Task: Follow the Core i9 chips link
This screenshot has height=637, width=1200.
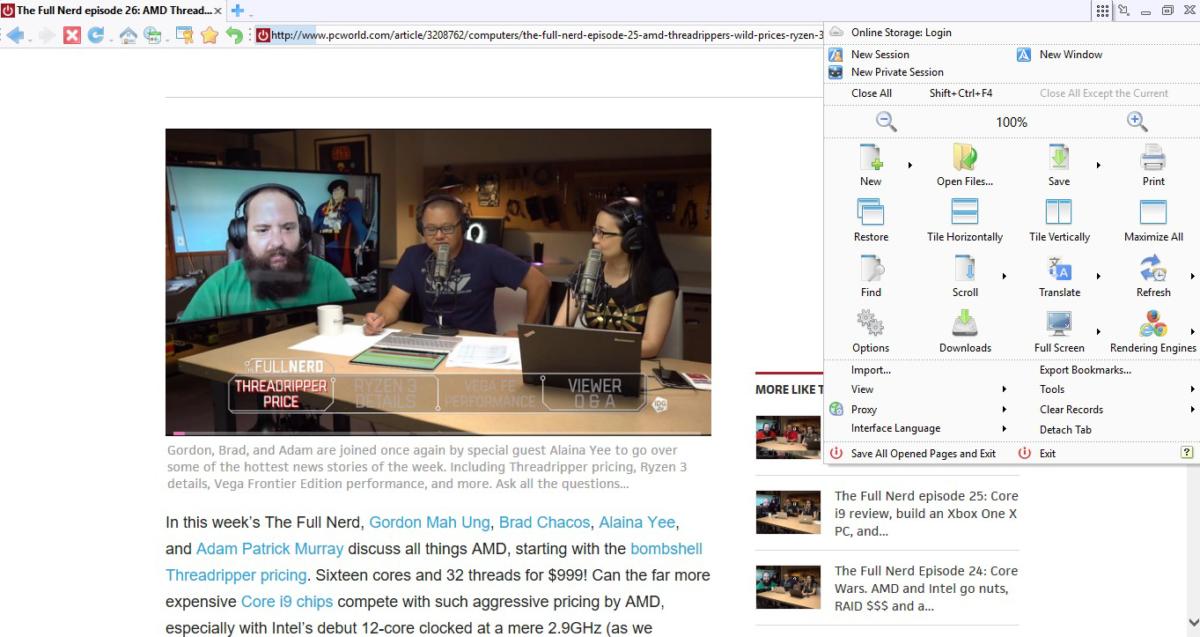Action: tap(287, 602)
